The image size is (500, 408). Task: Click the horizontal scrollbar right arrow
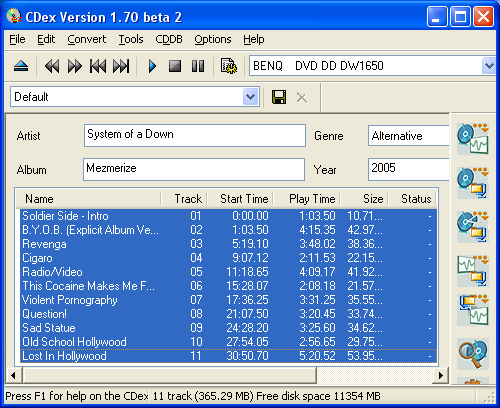click(x=441, y=375)
